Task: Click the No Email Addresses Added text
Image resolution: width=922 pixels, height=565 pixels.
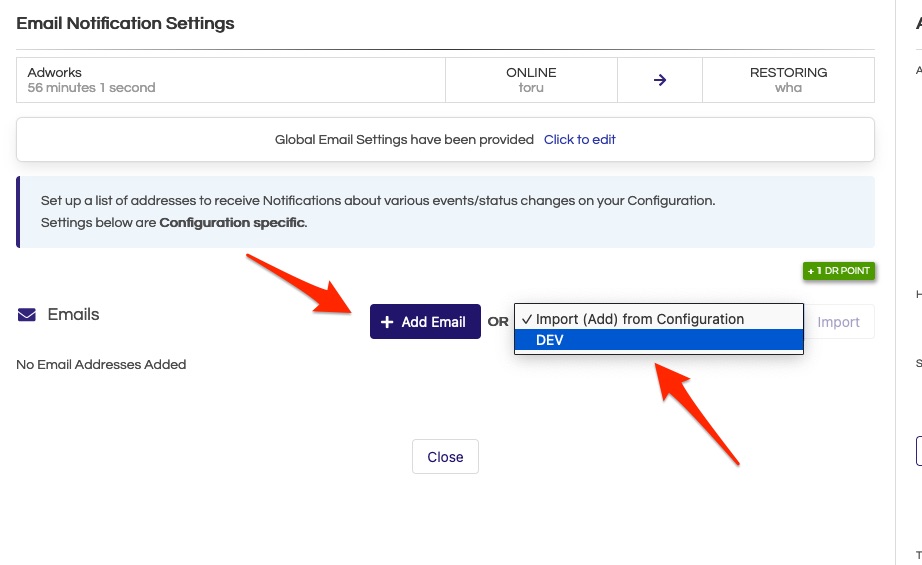Action: (101, 365)
